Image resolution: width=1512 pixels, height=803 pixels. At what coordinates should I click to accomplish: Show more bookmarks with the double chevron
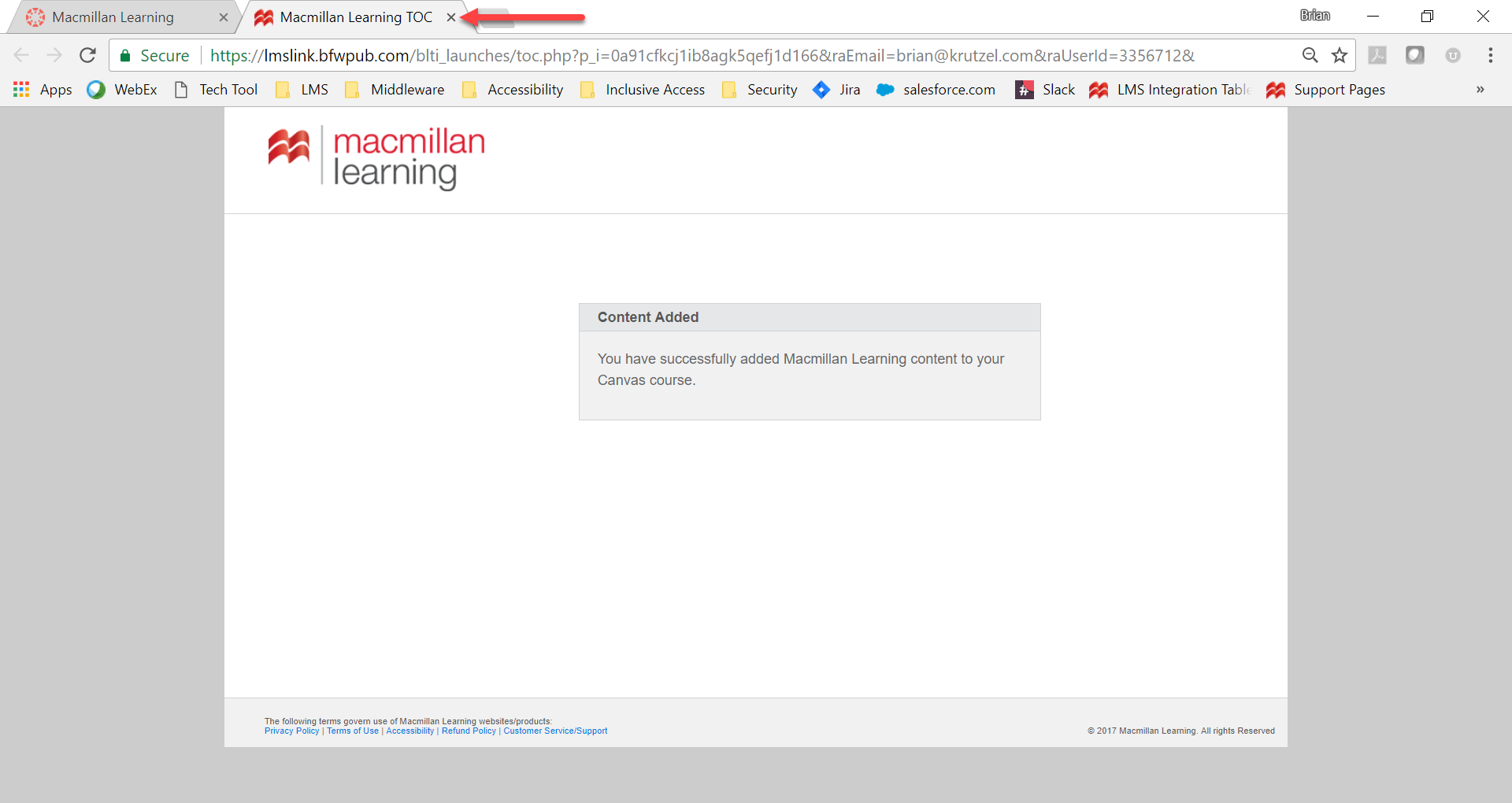pos(1480,90)
